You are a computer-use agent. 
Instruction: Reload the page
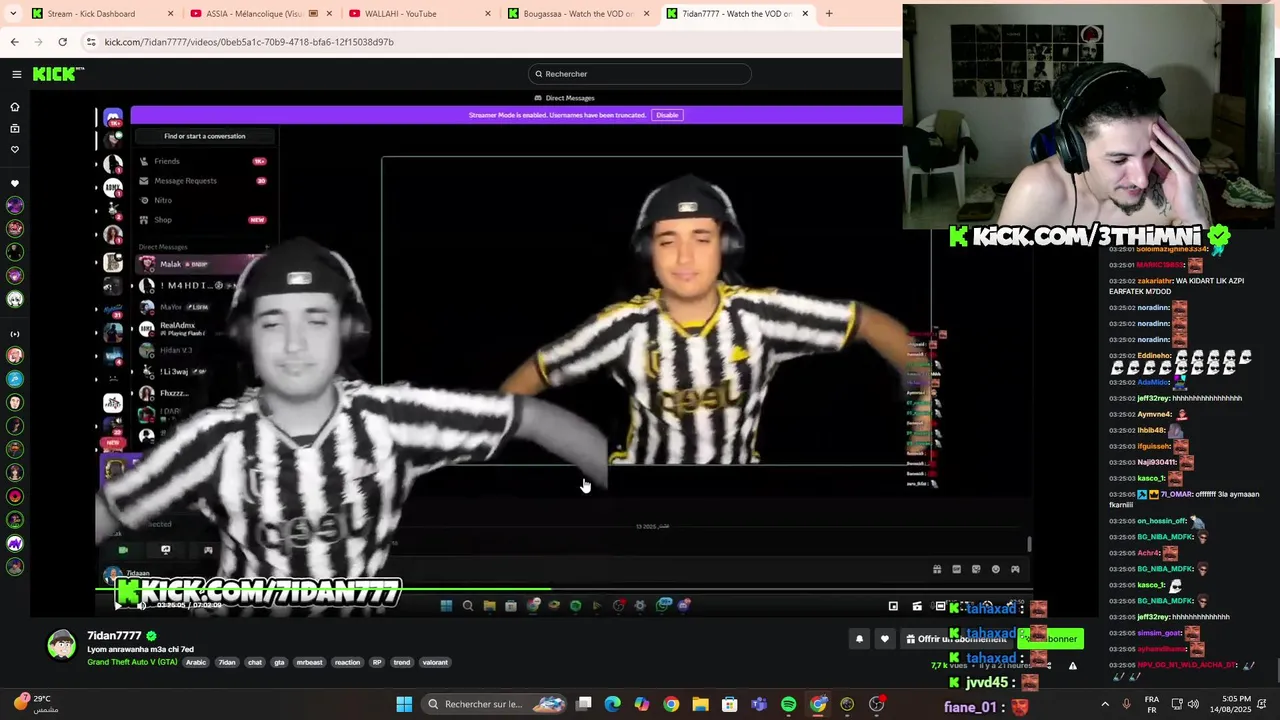[x=62, y=42]
